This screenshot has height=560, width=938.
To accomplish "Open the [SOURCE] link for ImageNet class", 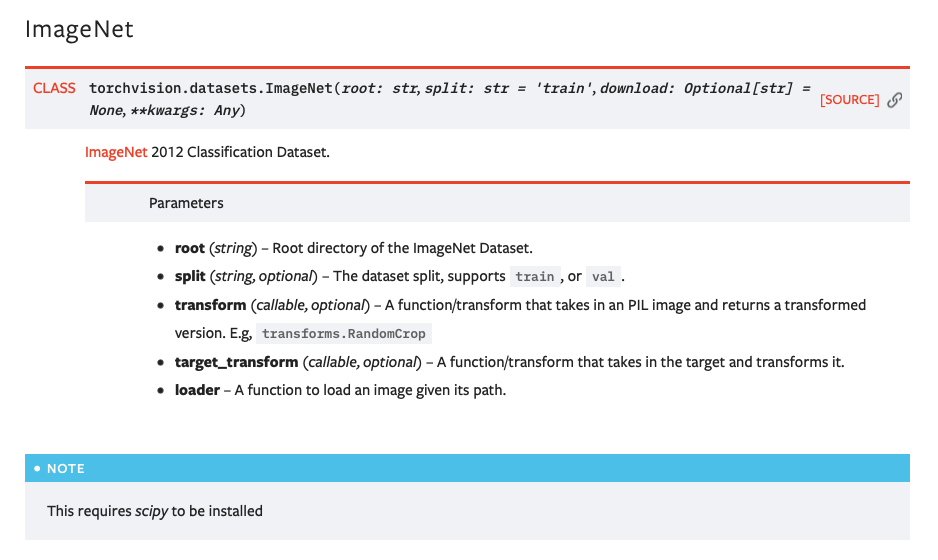I will pos(849,99).
